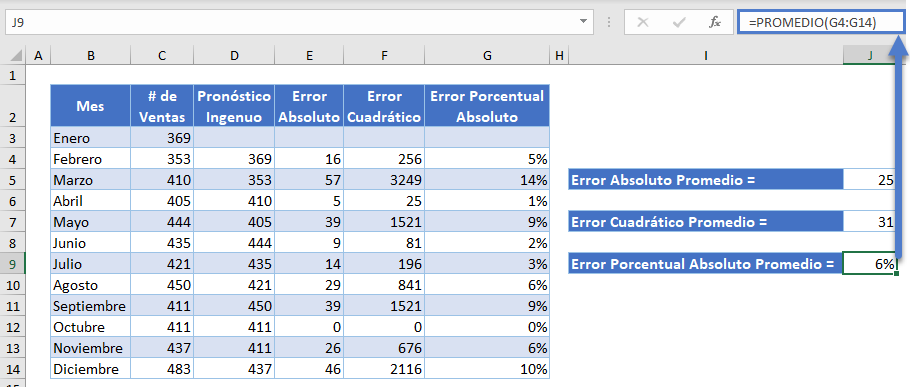Viewport: 910px width, 387px height.
Task: Select the Junio cell
Action: [91, 243]
